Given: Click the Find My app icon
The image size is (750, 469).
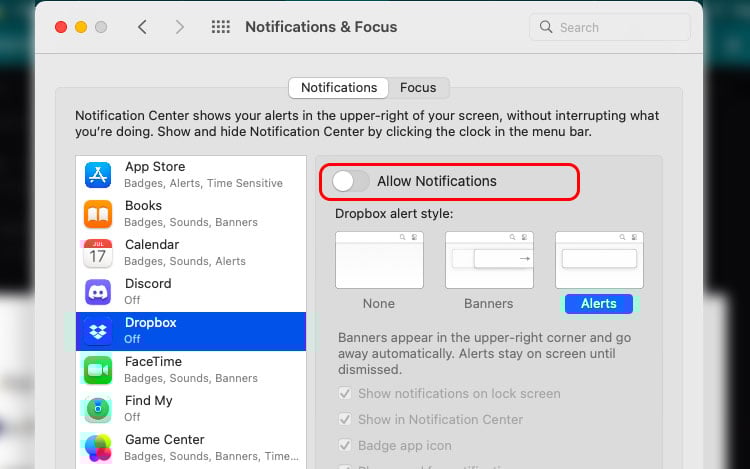Looking at the screenshot, I should [98, 409].
